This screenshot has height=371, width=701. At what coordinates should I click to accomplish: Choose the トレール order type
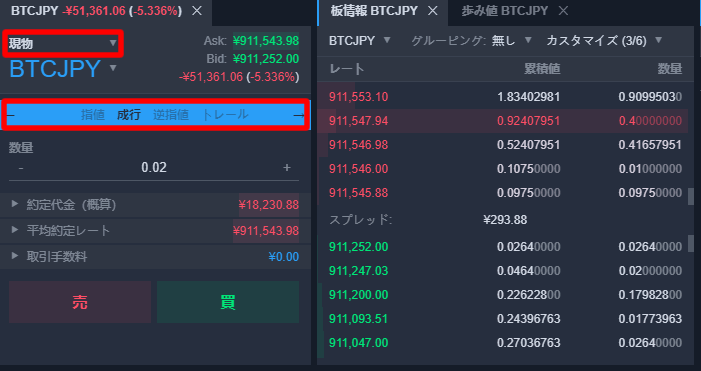[225, 115]
